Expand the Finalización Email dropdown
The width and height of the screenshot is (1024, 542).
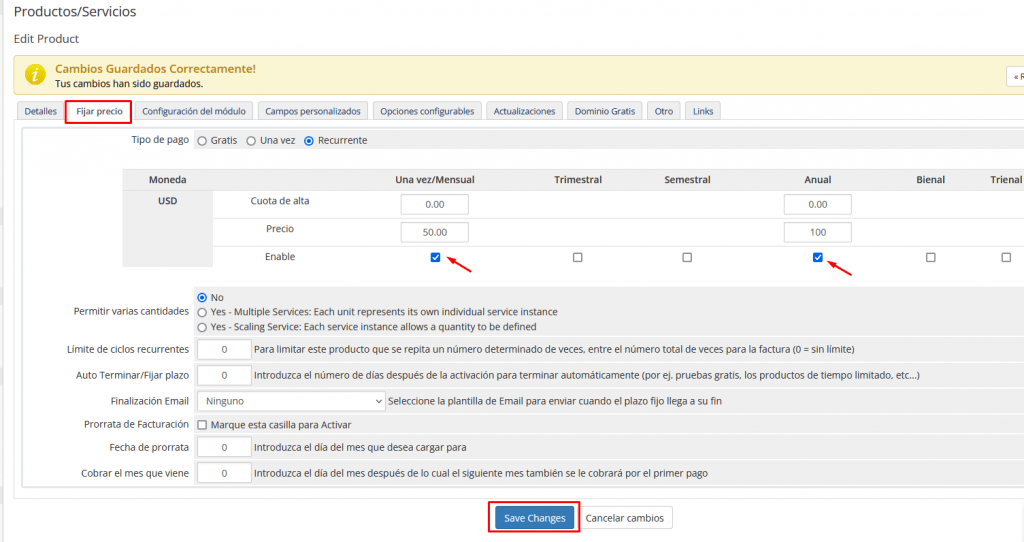(x=290, y=401)
